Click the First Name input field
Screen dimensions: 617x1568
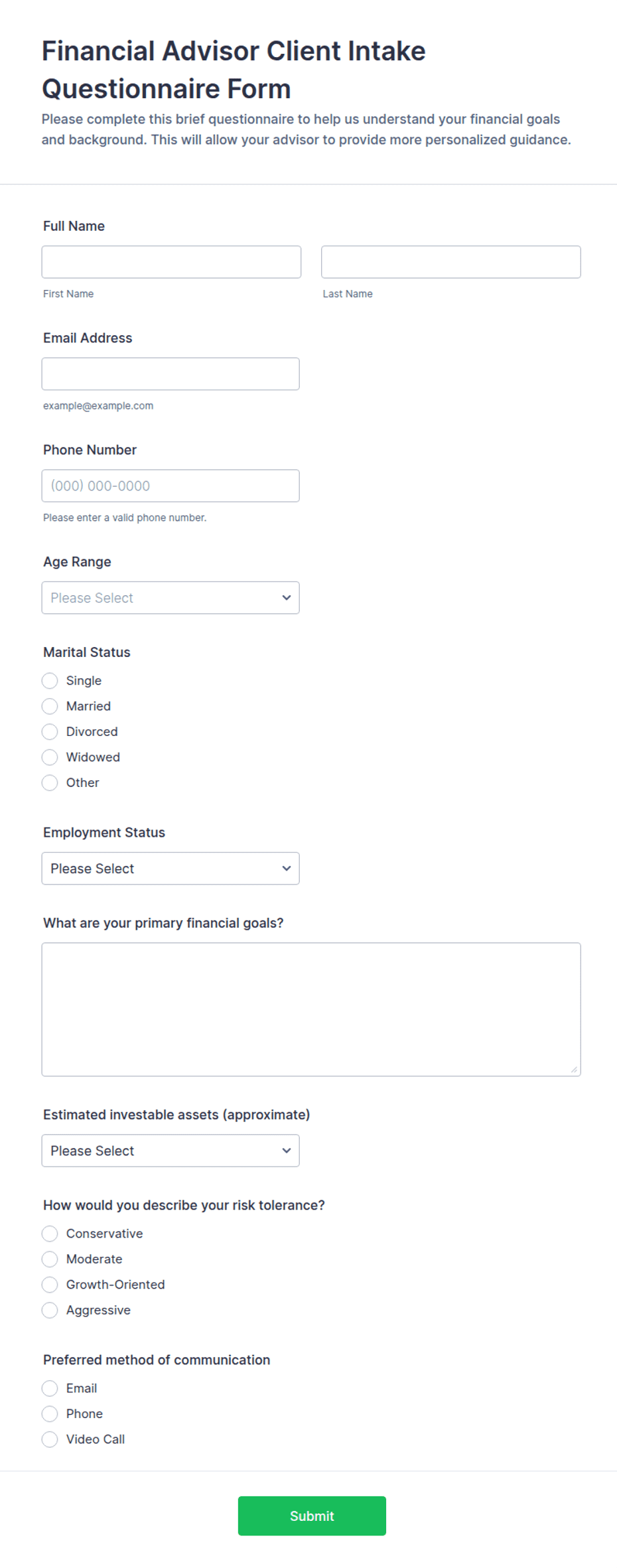[x=171, y=262]
